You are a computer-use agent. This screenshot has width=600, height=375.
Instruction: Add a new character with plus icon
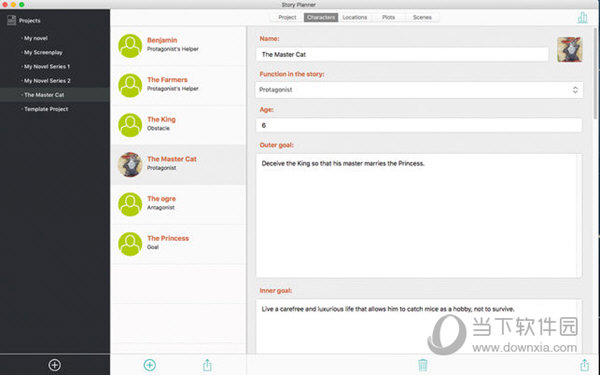150,365
